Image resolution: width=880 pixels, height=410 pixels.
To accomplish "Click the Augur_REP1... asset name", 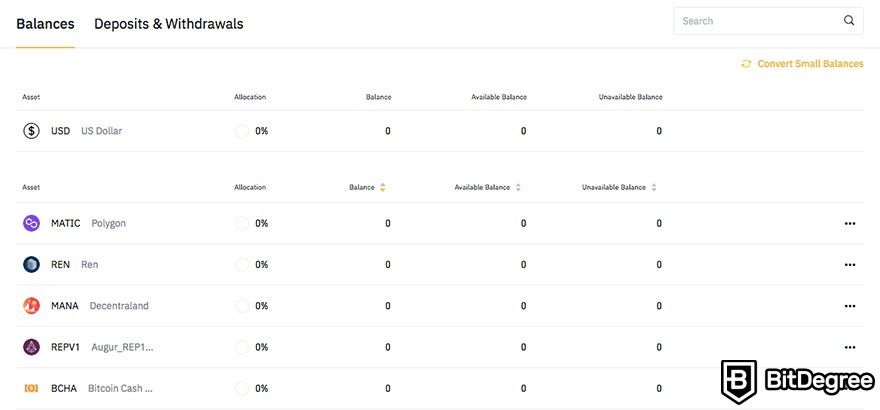I will (x=122, y=347).
